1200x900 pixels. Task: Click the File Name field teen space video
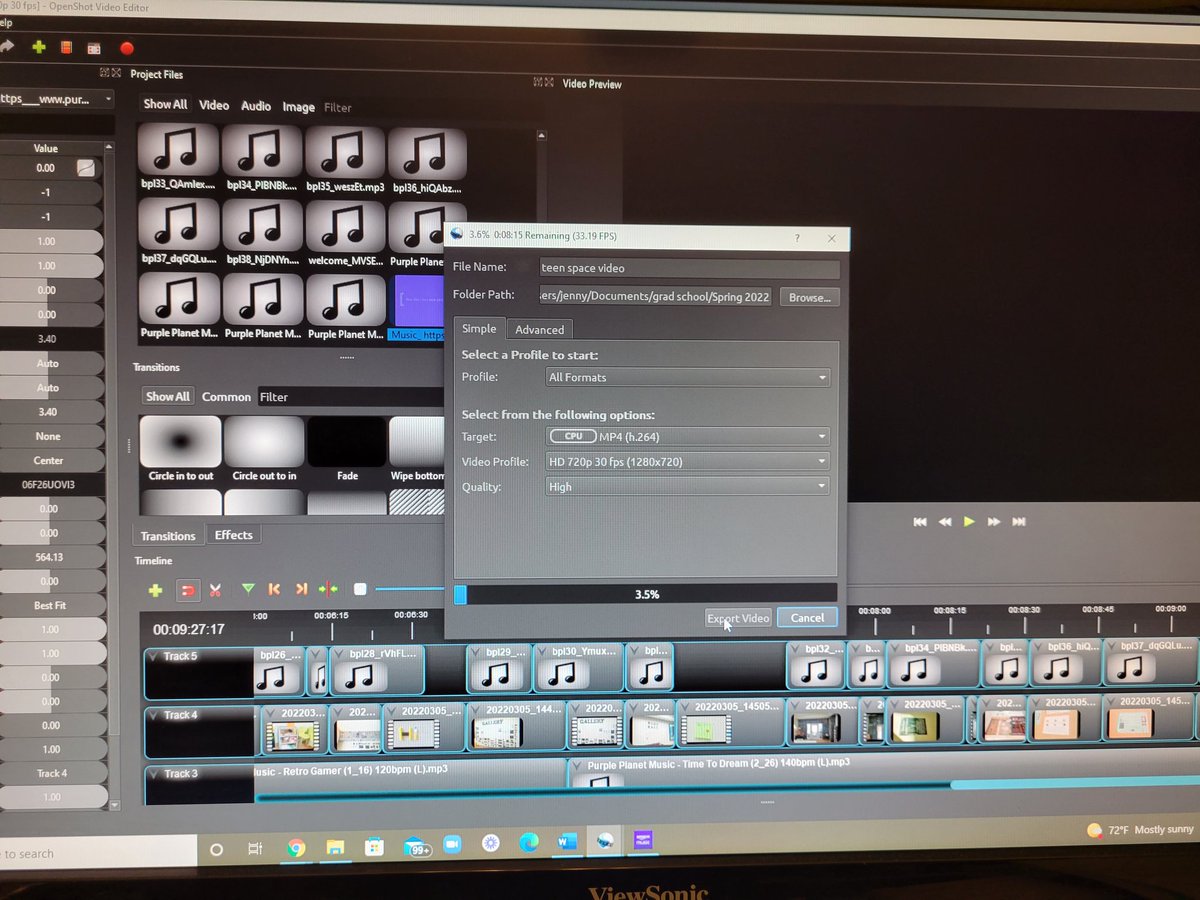coord(689,268)
